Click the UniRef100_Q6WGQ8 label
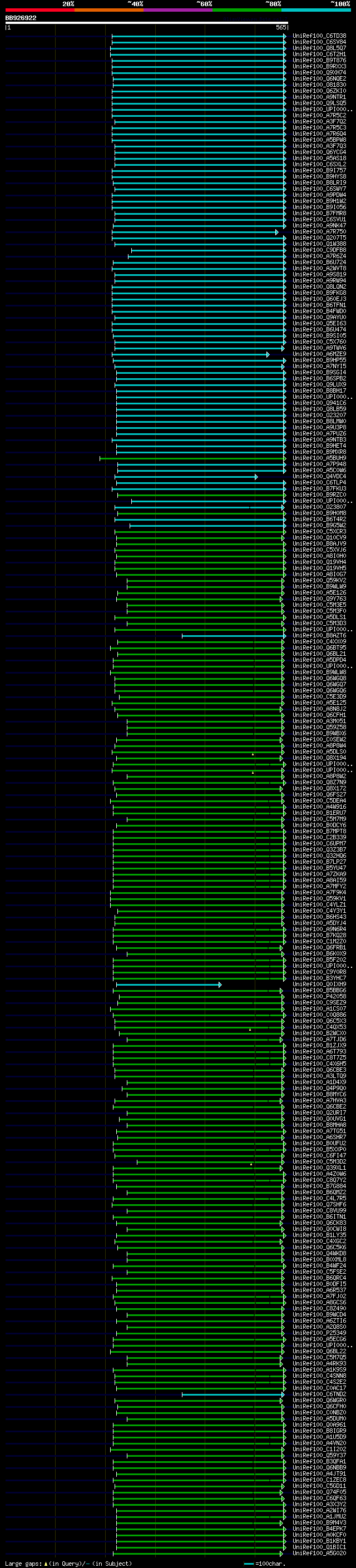356x1568 pixels. (x=319, y=678)
